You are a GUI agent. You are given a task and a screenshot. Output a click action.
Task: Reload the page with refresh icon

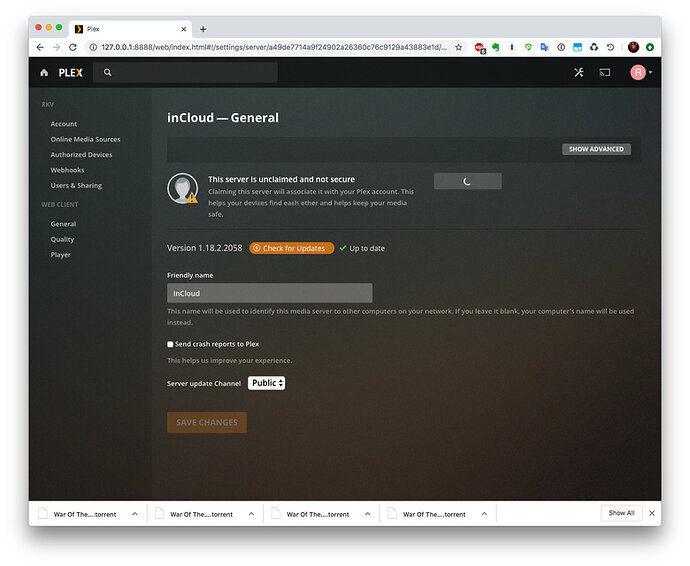pos(73,47)
